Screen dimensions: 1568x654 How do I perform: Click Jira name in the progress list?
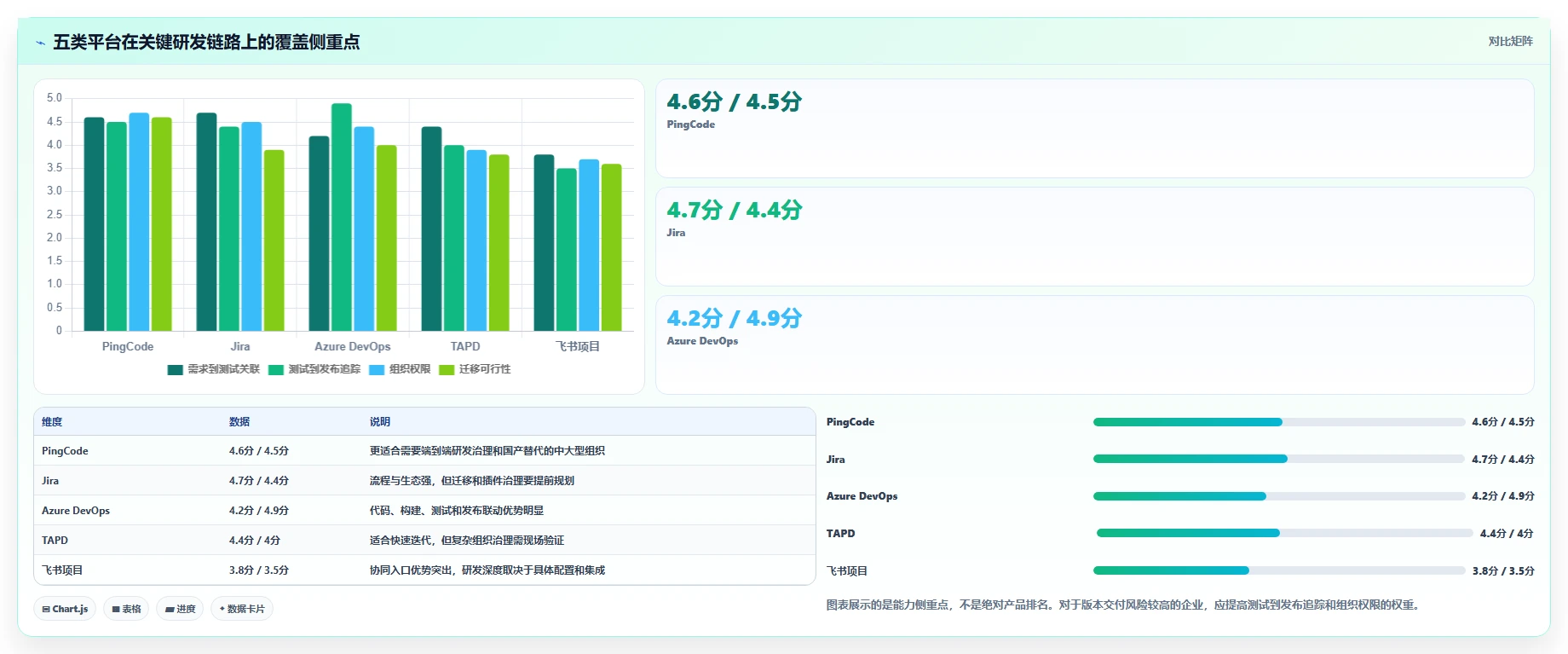pos(836,460)
